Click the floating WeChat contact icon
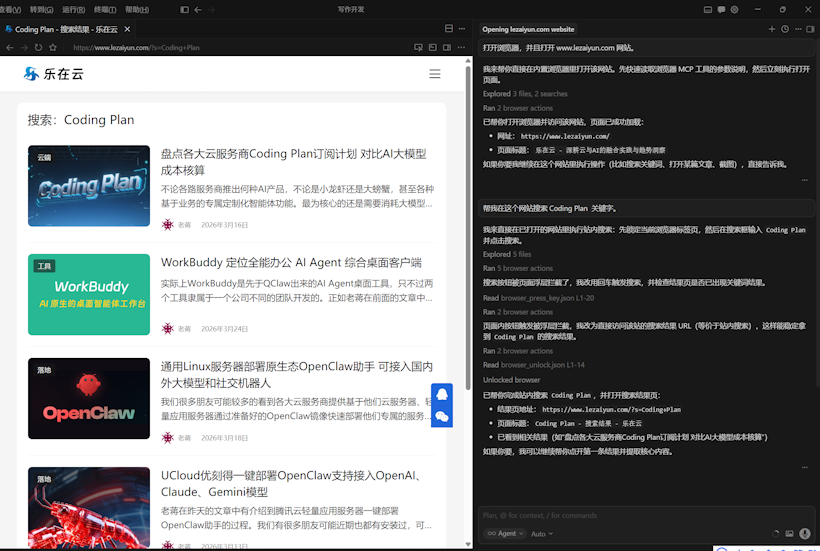This screenshot has width=820, height=551. (x=442, y=417)
